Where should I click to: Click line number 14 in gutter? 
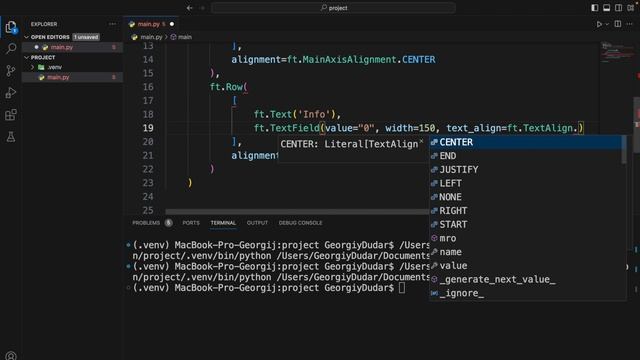coord(148,60)
